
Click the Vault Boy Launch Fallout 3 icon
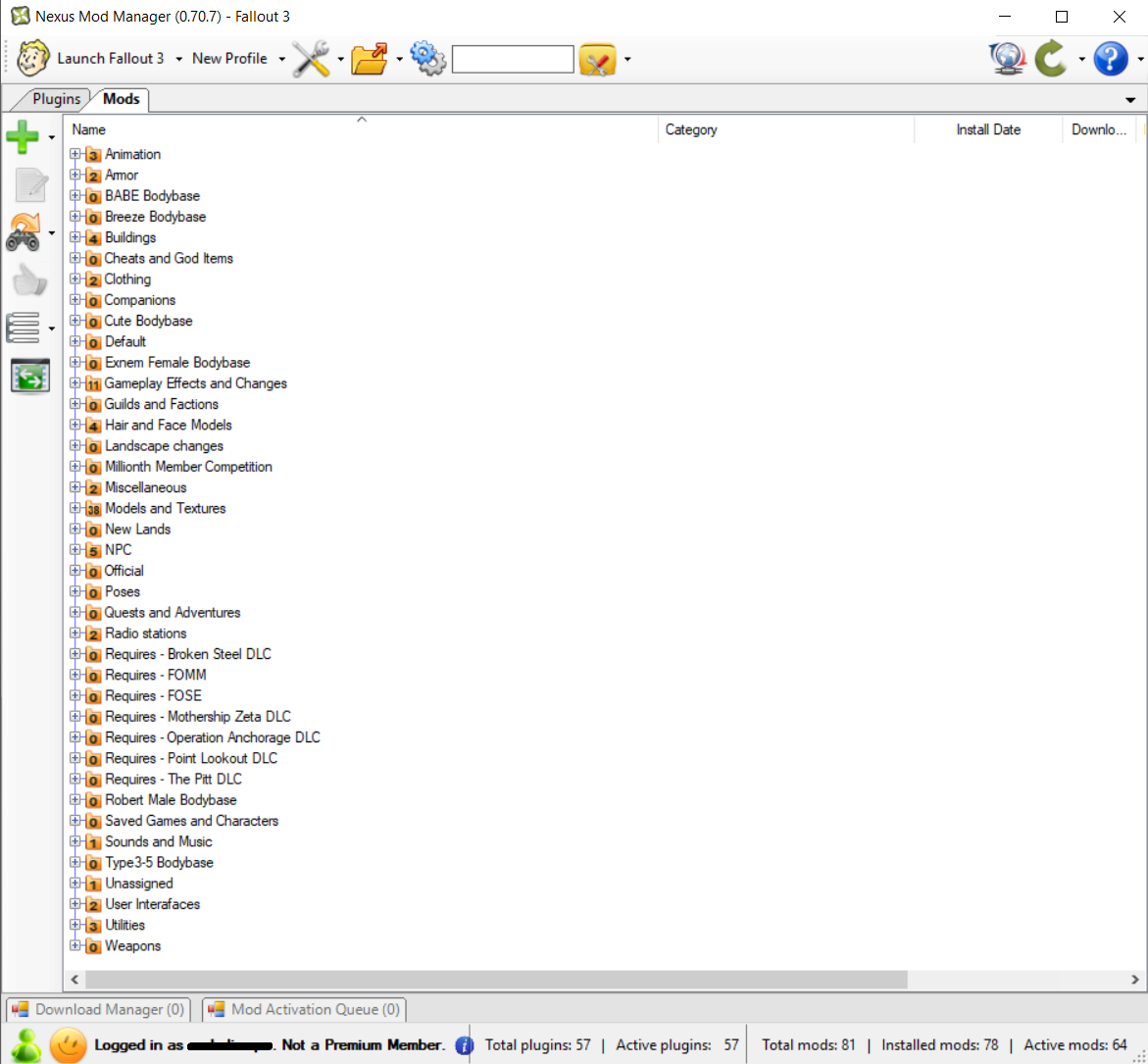[33, 59]
